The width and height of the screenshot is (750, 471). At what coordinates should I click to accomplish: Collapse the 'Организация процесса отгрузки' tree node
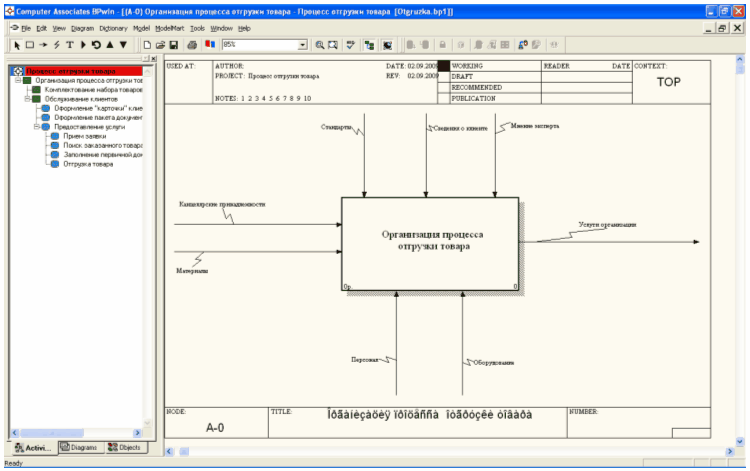coord(18,80)
